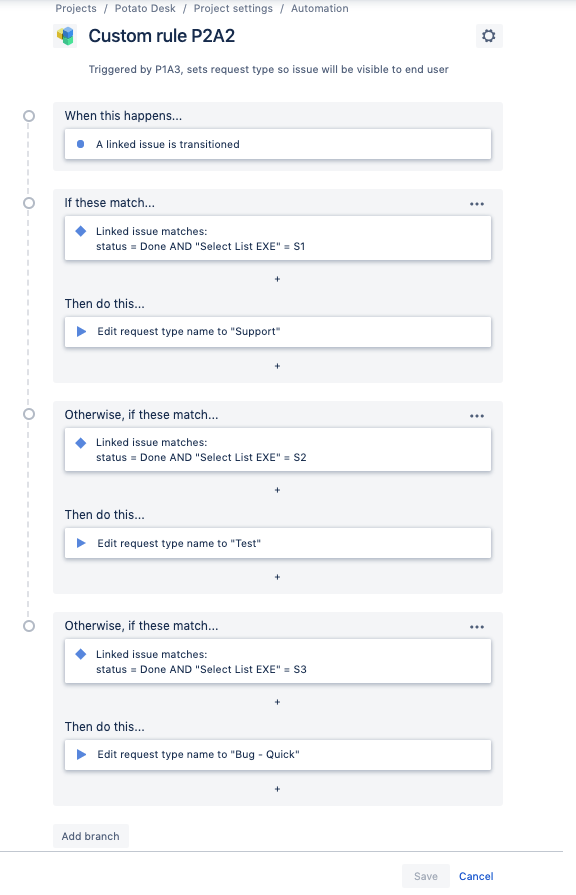Screen dimensions: 576x895
Task: Click the action icon on "Edit request type name to Test"
Action: pos(81,543)
